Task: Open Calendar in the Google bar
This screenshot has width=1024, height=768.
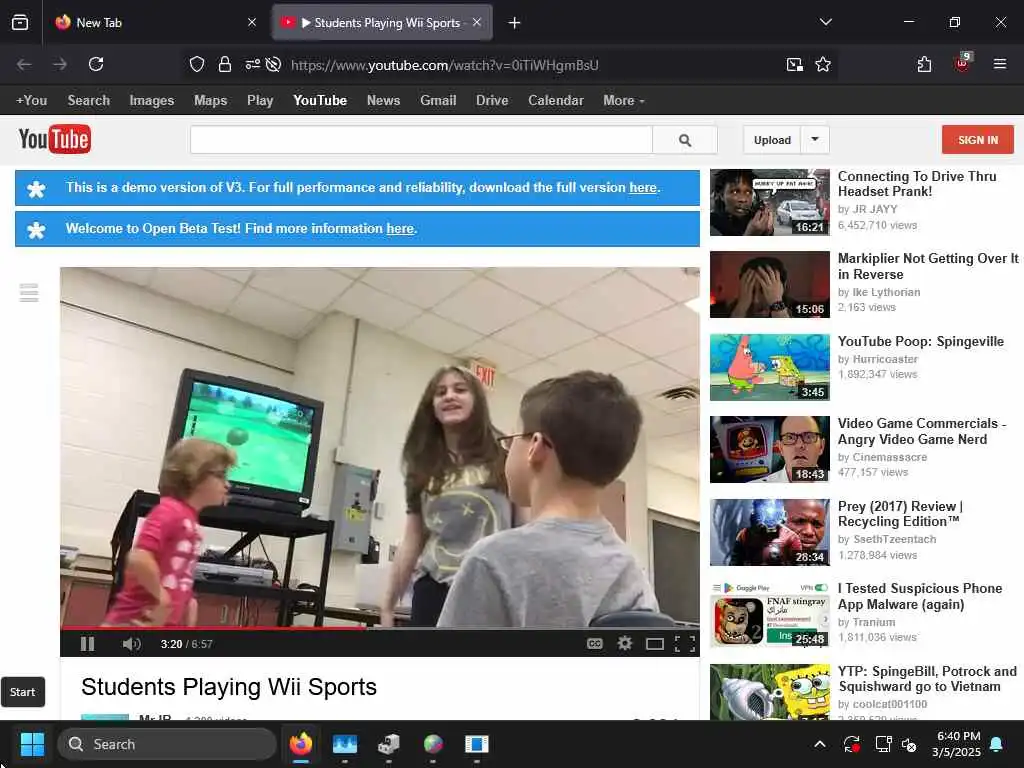Action: tap(556, 101)
